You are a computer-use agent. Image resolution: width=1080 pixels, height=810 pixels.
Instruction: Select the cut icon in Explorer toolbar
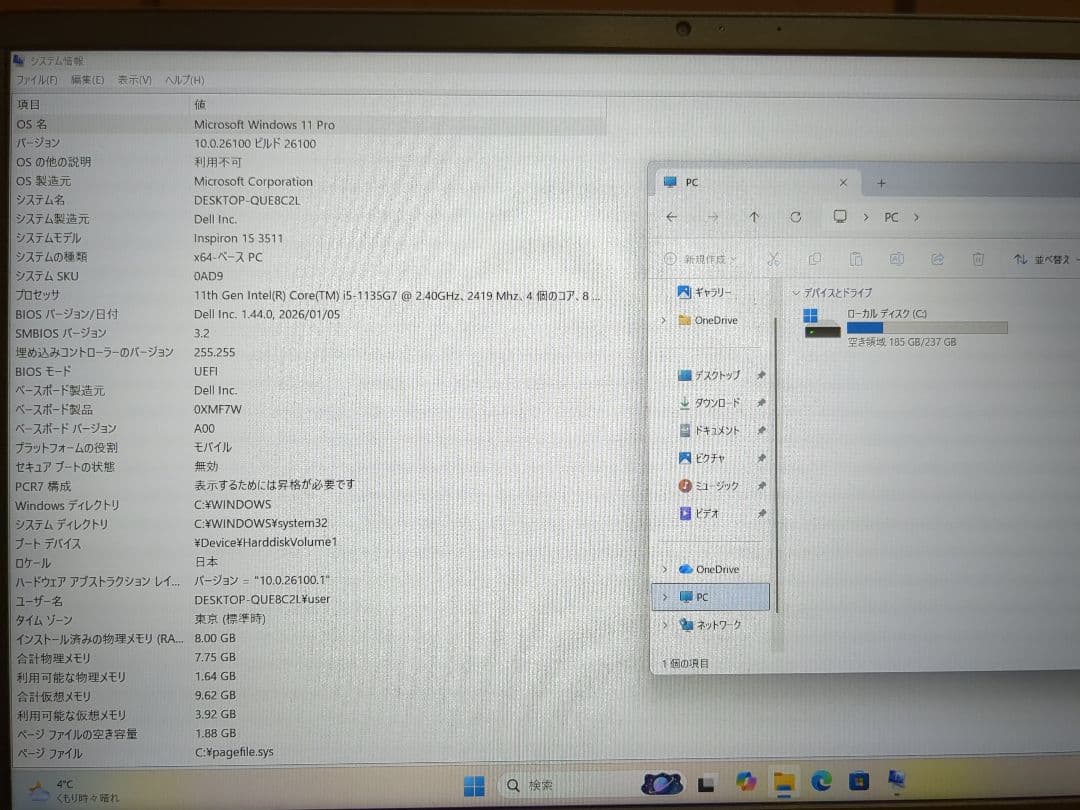[773, 258]
